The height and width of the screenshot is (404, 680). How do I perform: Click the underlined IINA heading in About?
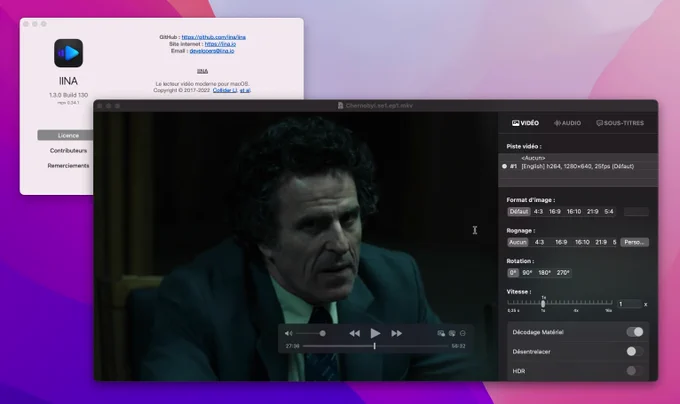coord(203,71)
